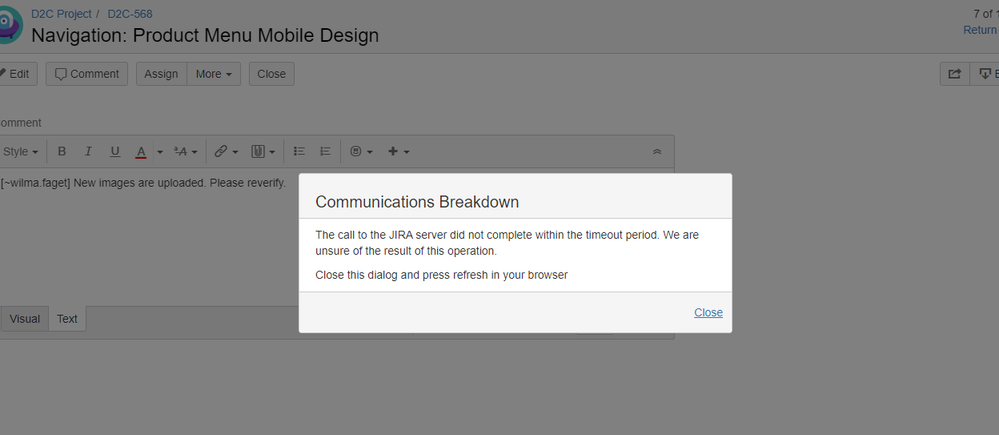The image size is (999, 435).
Task: Click the Comment button
Action: click(87, 74)
